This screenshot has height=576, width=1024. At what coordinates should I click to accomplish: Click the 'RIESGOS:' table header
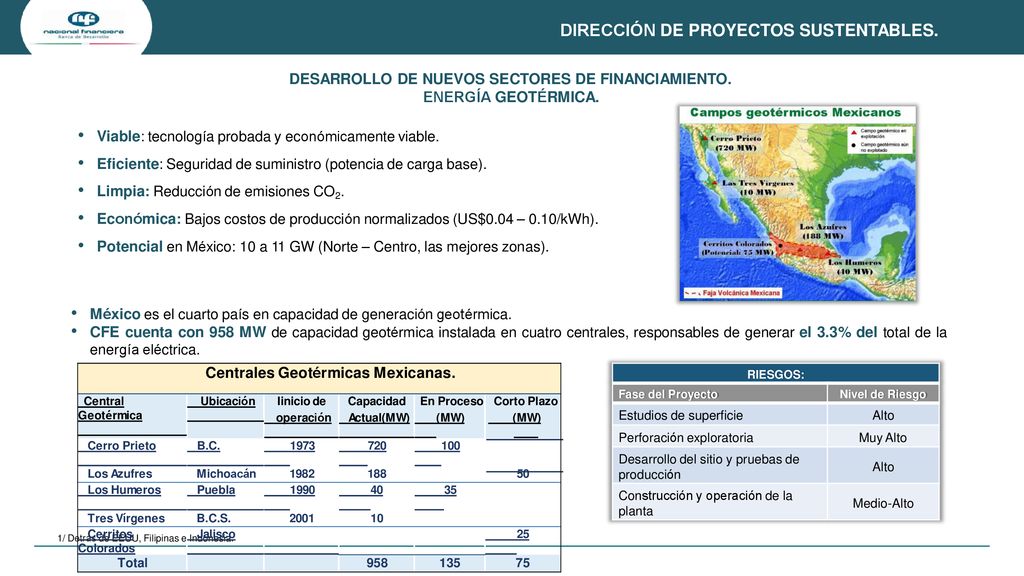775,374
